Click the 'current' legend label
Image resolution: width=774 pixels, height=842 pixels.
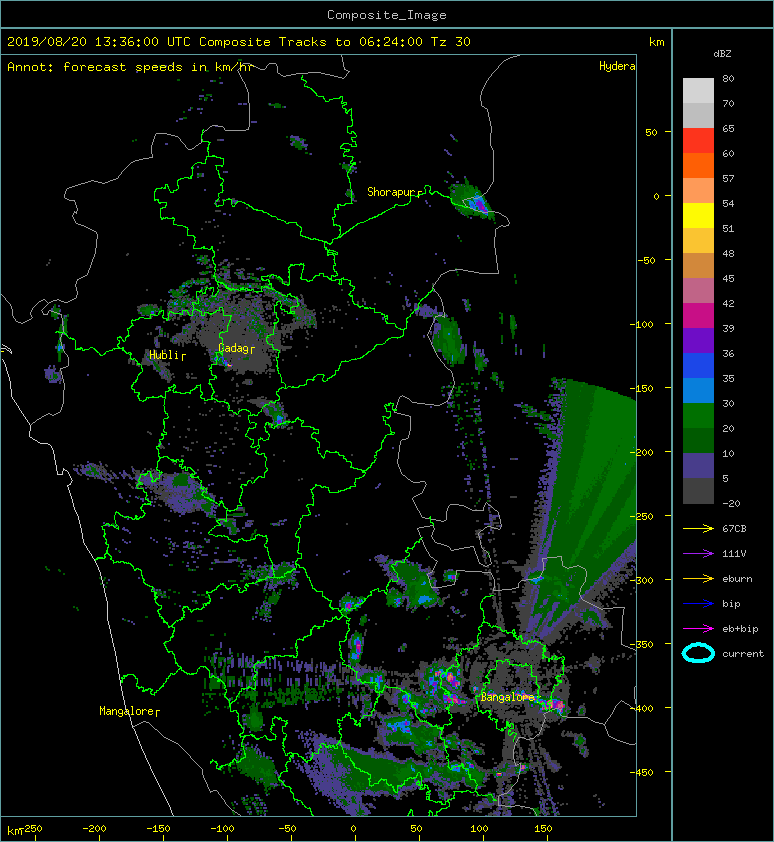click(743, 654)
